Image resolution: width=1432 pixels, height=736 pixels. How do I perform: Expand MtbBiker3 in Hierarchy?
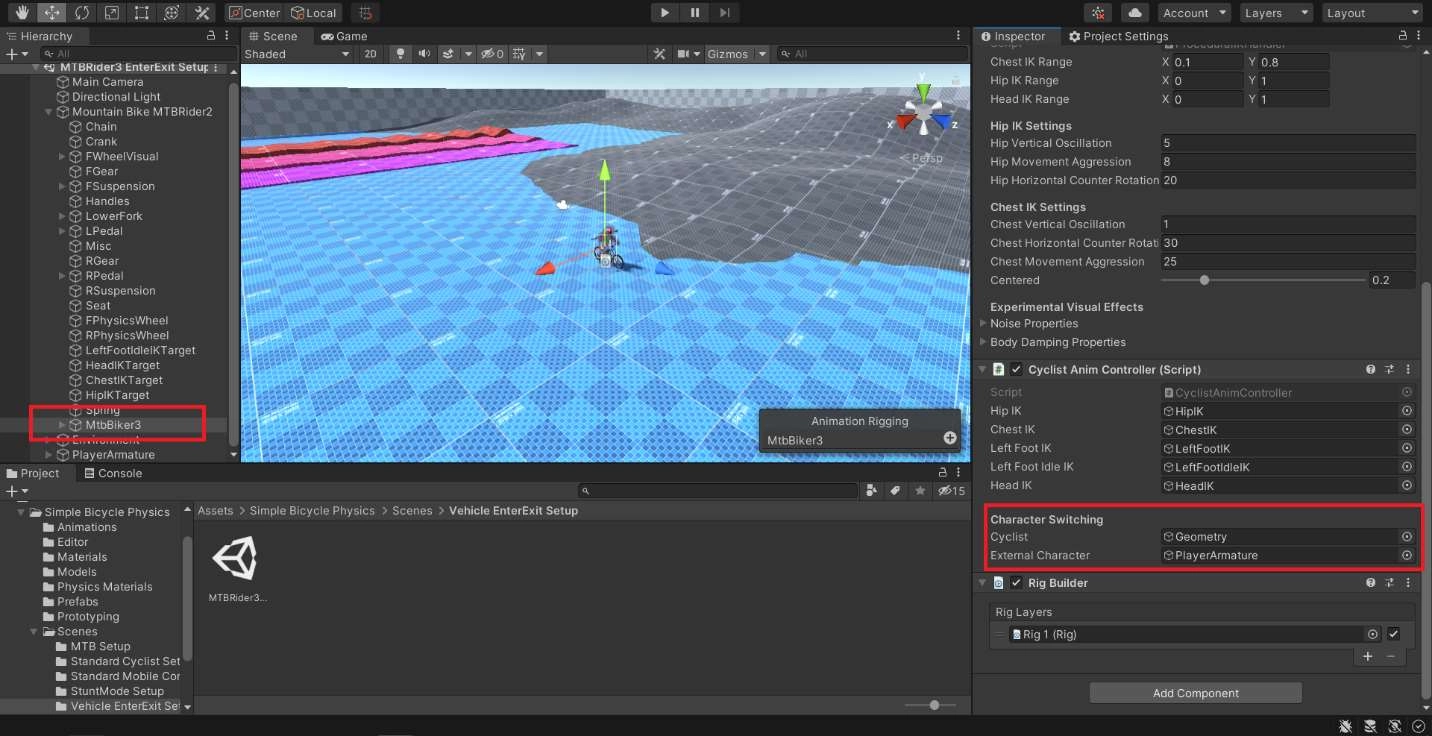62,425
